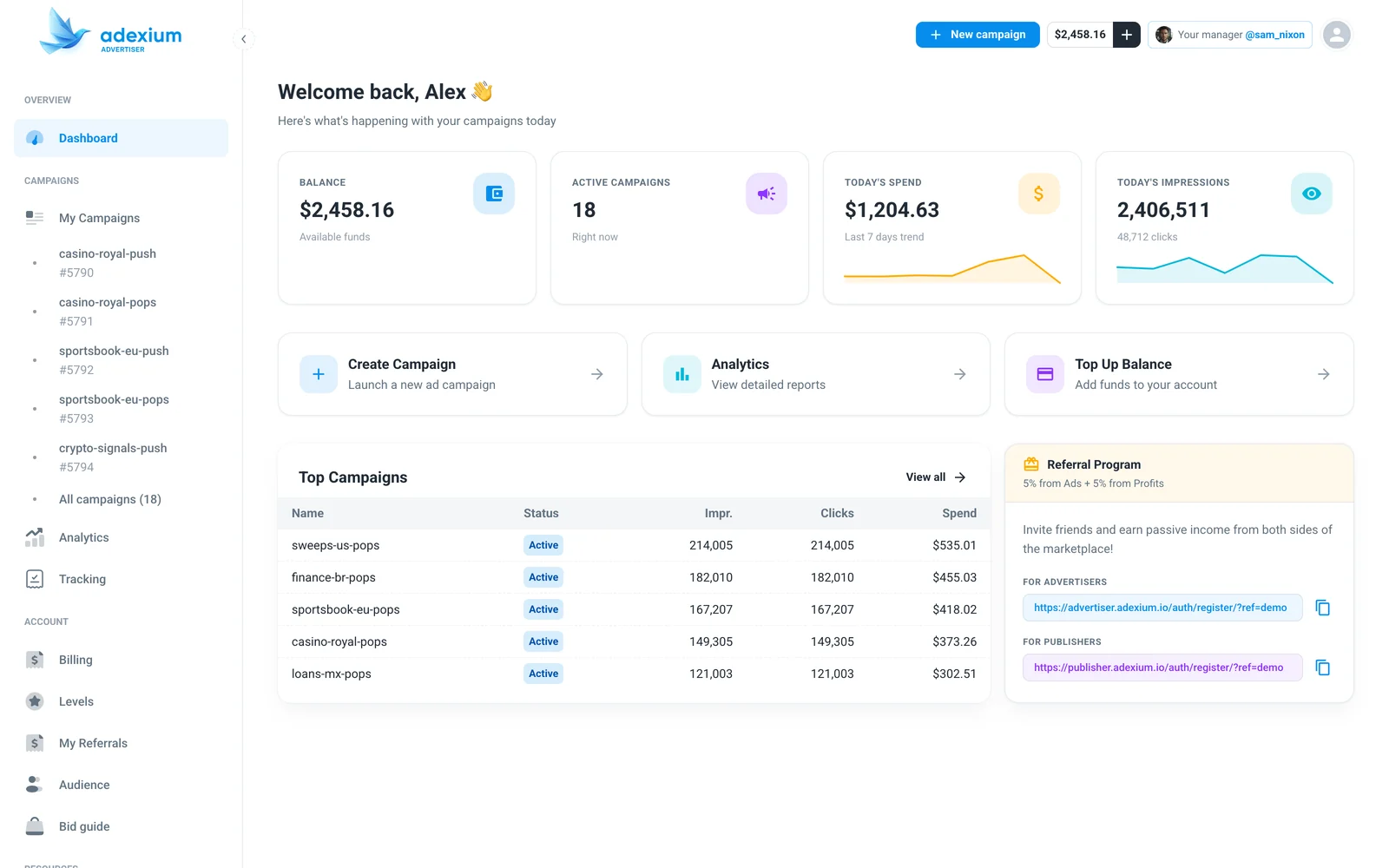
Task: Open the Analytics detailed reports card
Action: tap(816, 374)
